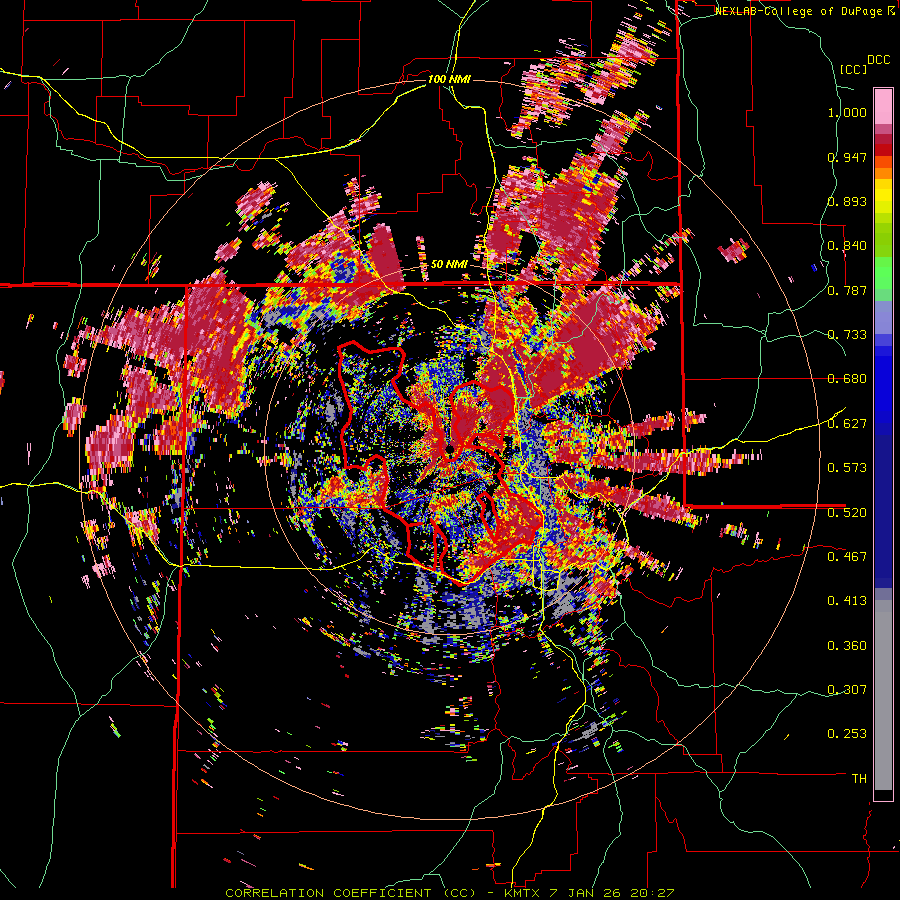Pick the gray low-value segment of color bar
Image resolution: width=900 pixels, height=900 pixels.
coord(883,695)
